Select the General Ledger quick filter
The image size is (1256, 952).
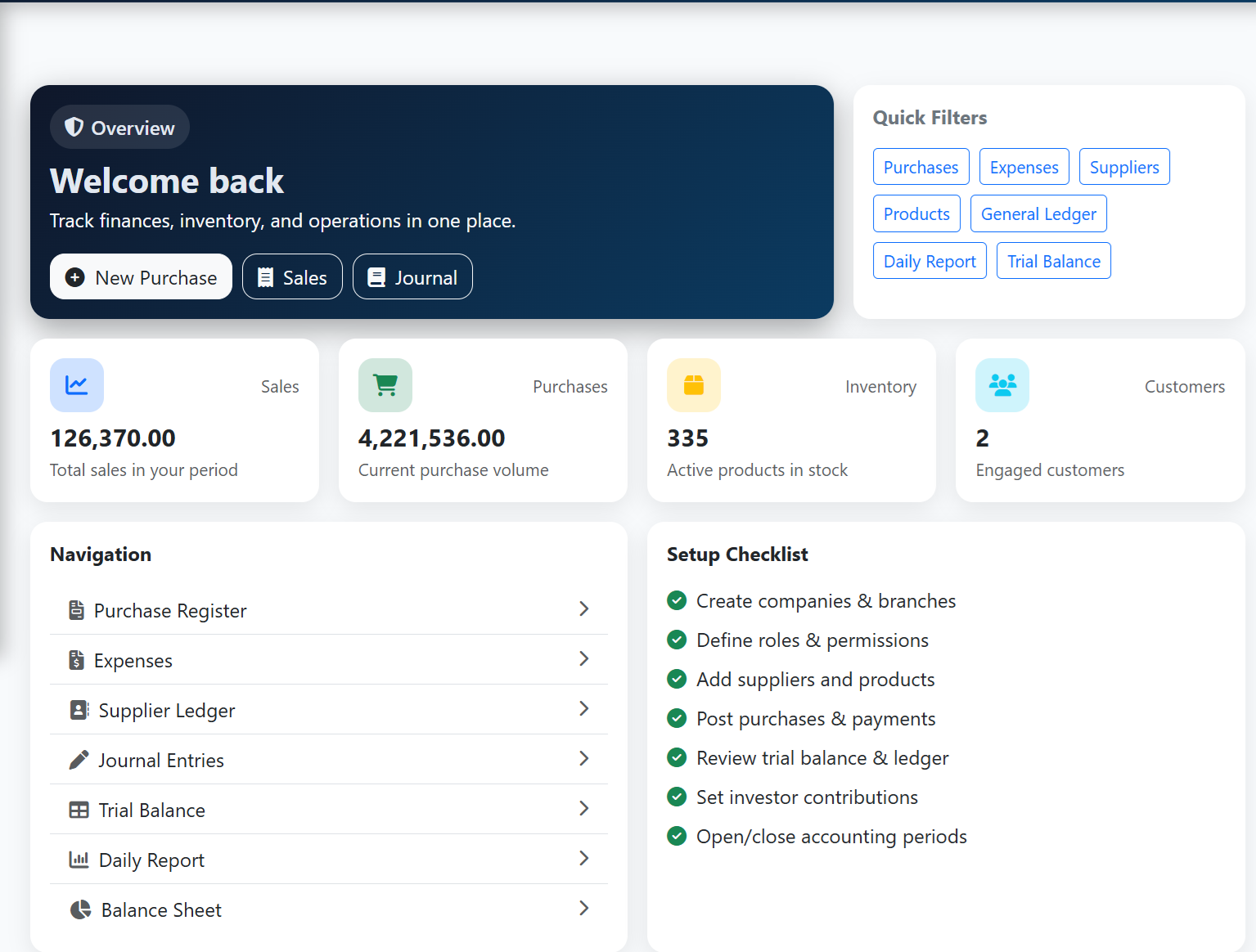tap(1038, 213)
